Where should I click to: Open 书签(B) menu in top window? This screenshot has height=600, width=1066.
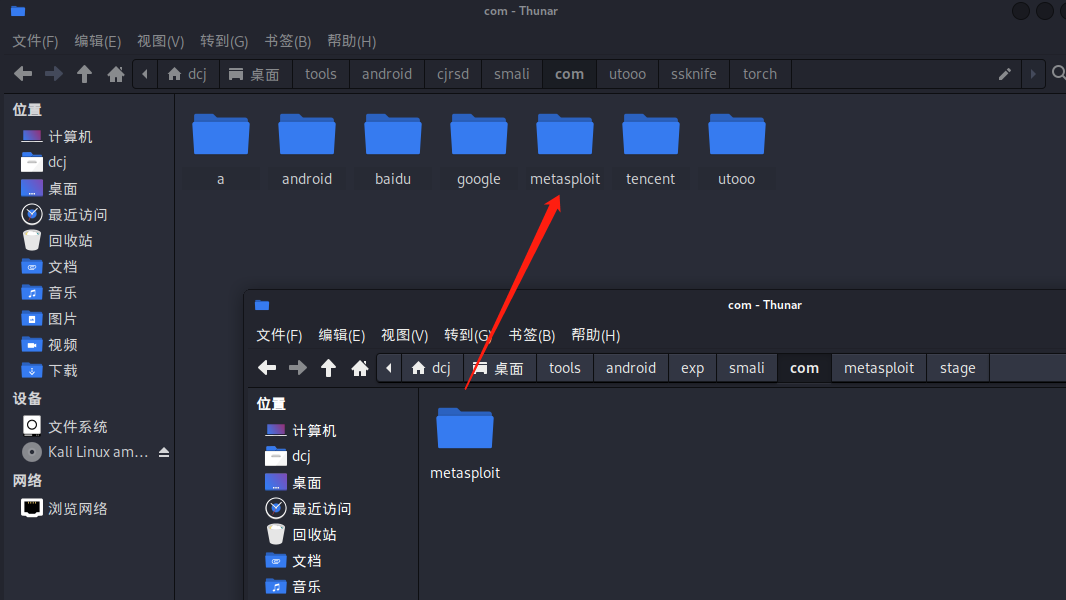point(288,41)
